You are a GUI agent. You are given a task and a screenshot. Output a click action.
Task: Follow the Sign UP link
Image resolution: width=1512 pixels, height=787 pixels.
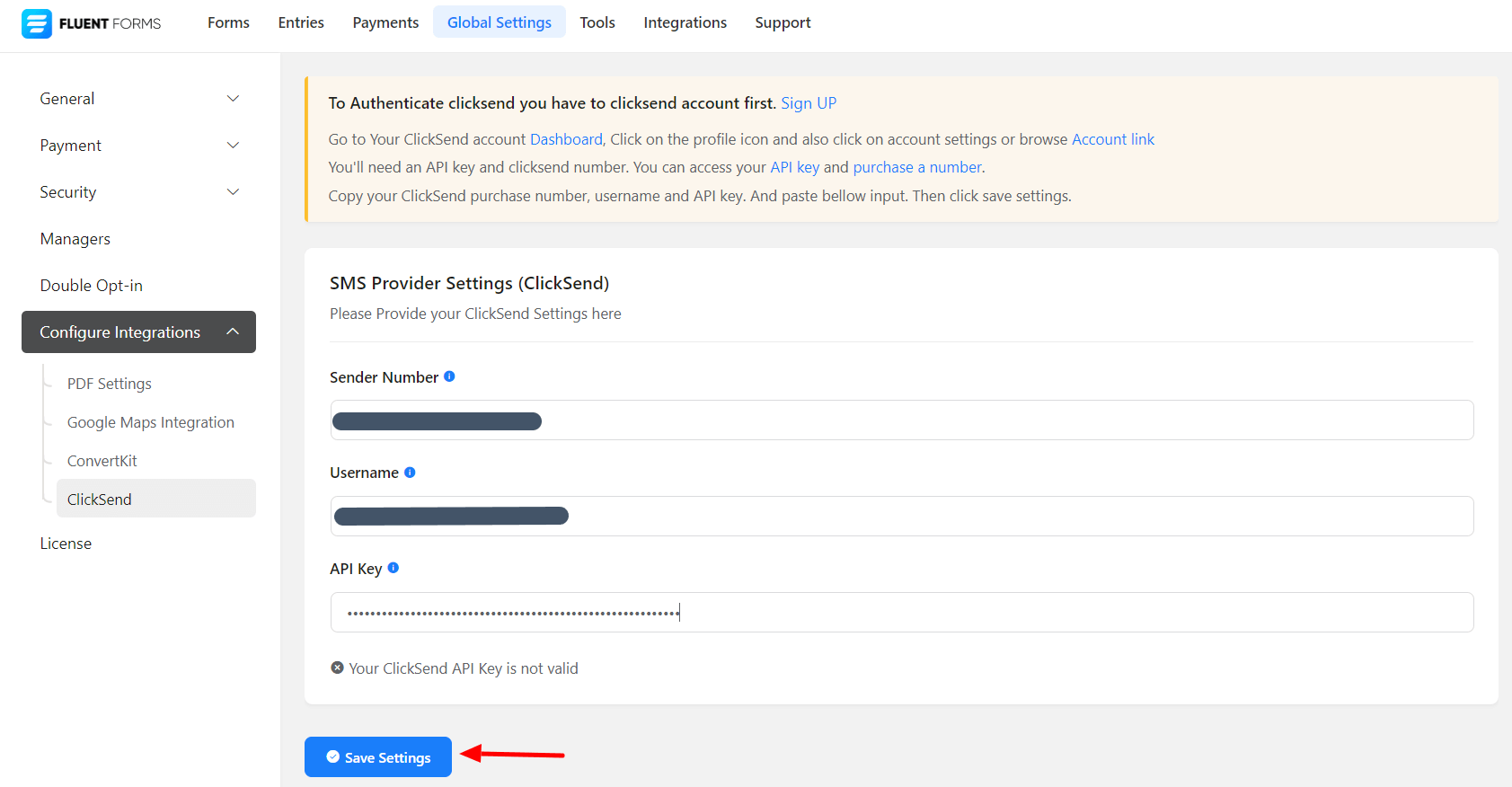click(x=809, y=103)
